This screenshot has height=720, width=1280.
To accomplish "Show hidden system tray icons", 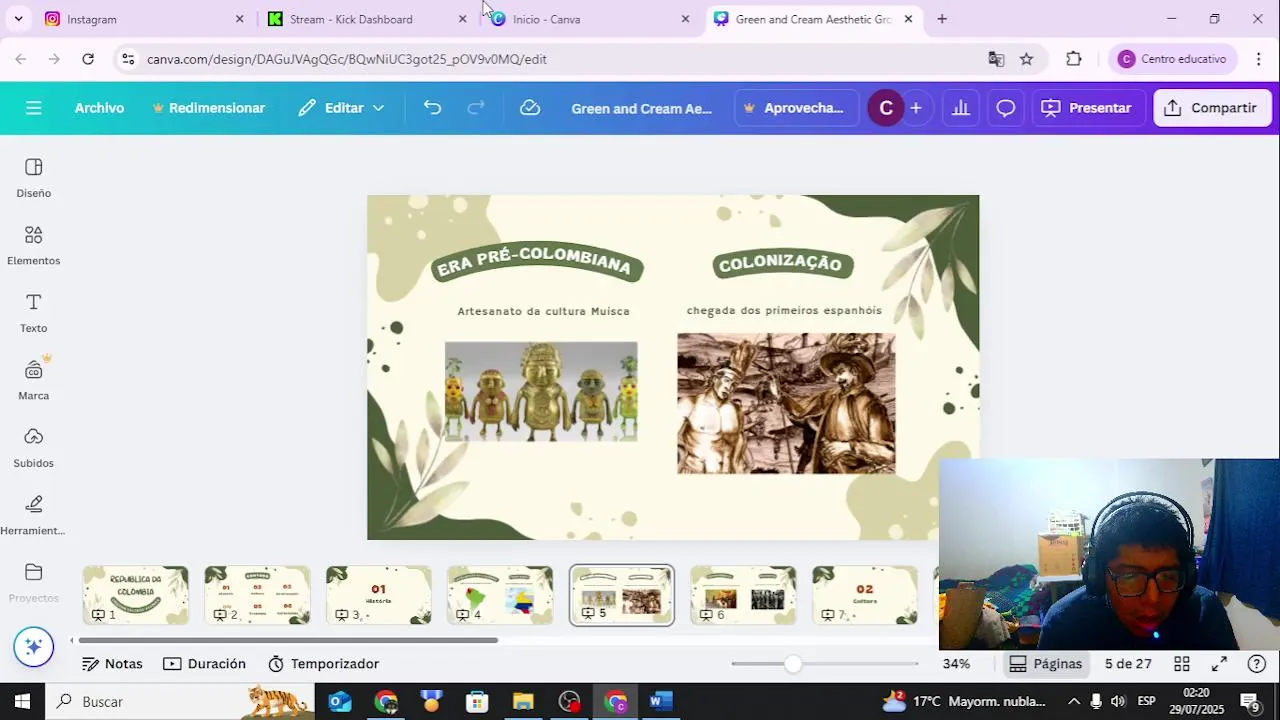I will pos(1074,701).
